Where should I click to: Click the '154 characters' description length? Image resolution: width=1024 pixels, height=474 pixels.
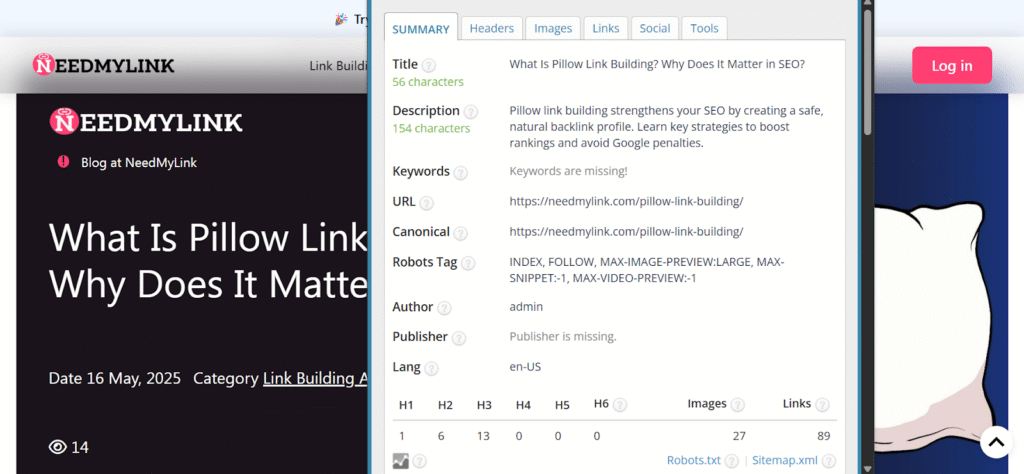point(431,128)
